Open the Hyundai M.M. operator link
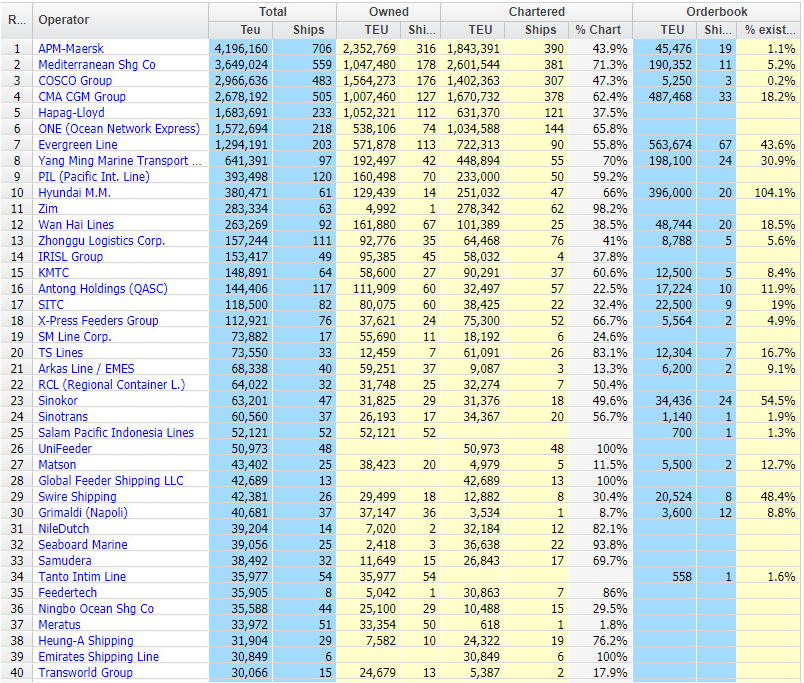The height and width of the screenshot is (683, 804). 74,193
